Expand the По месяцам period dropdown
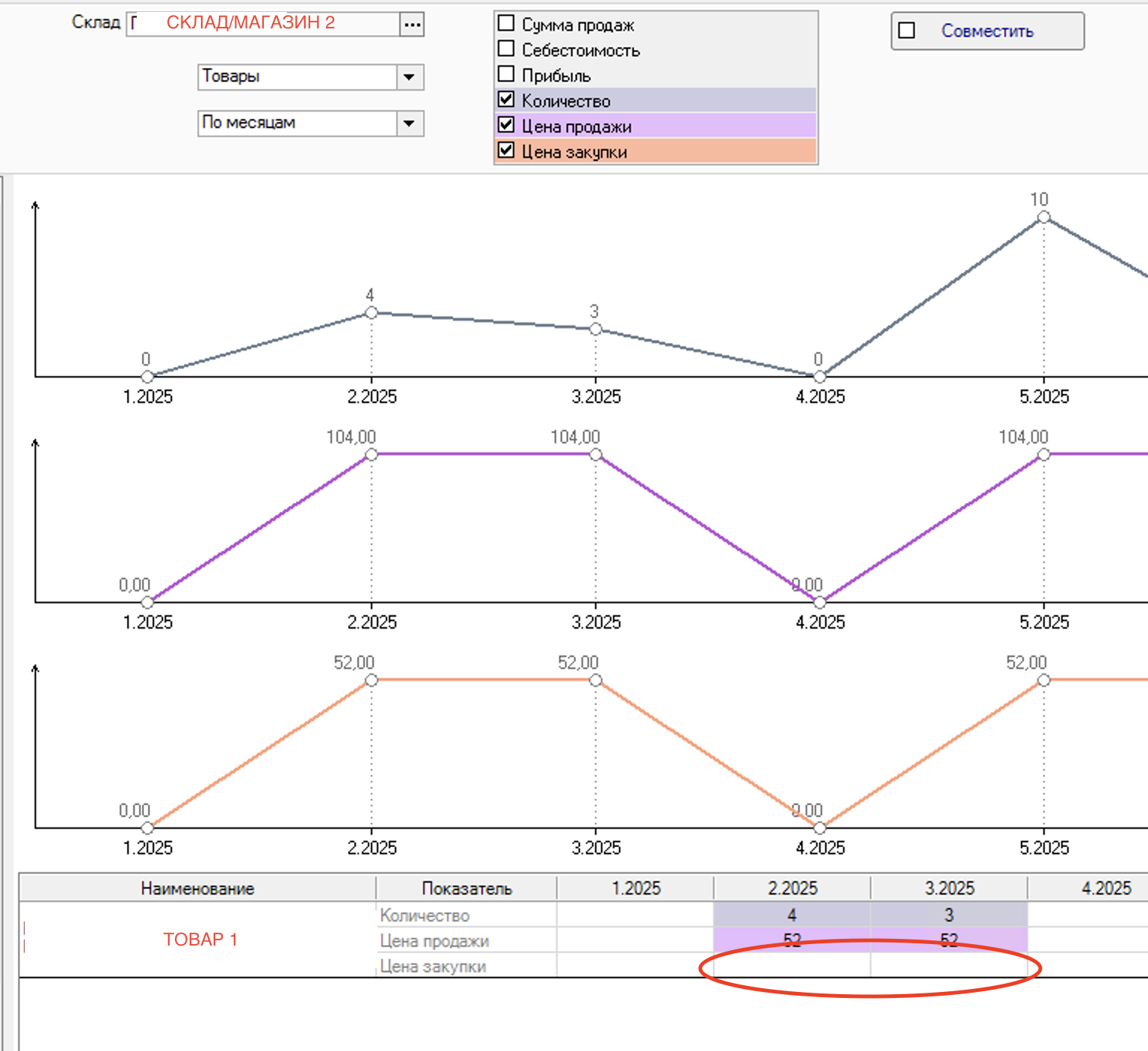This screenshot has height=1051, width=1148. pyautogui.click(x=409, y=123)
